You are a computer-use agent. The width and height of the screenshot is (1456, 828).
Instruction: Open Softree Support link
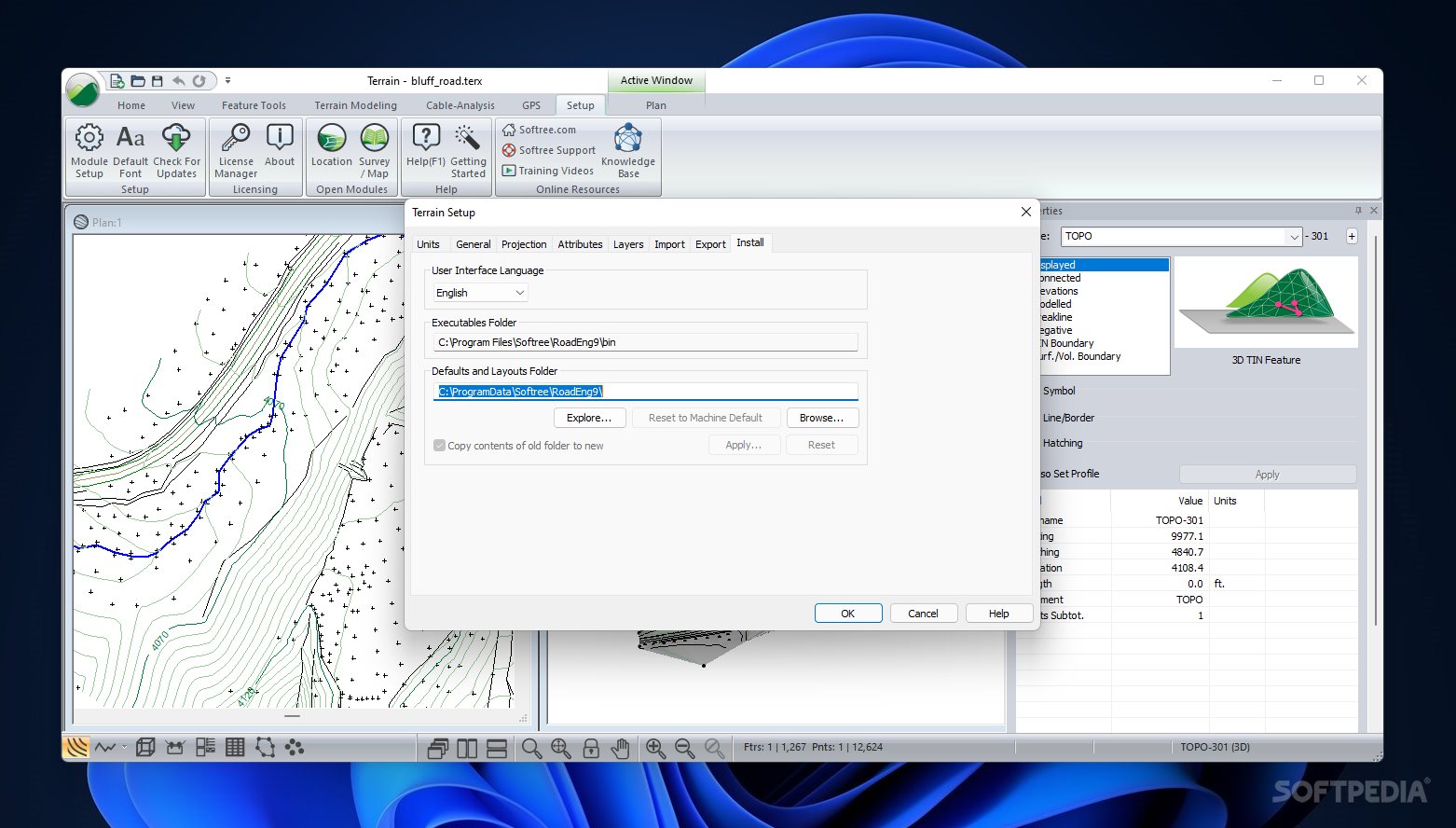(548, 150)
